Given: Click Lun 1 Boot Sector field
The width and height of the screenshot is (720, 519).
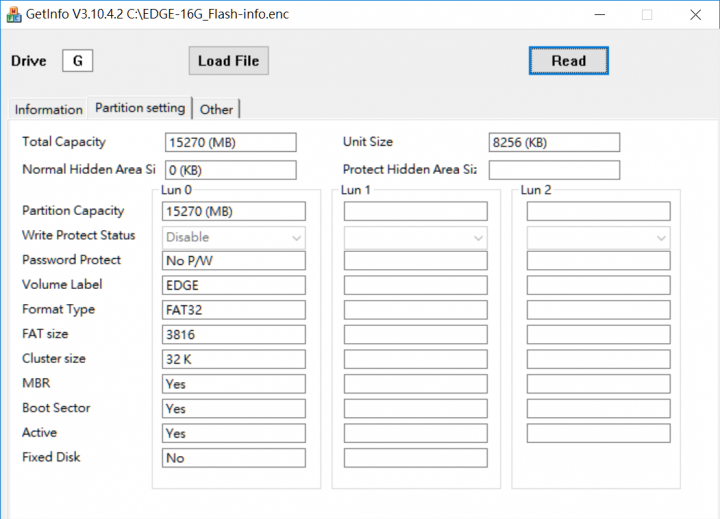Looking at the screenshot, I should [x=416, y=409].
